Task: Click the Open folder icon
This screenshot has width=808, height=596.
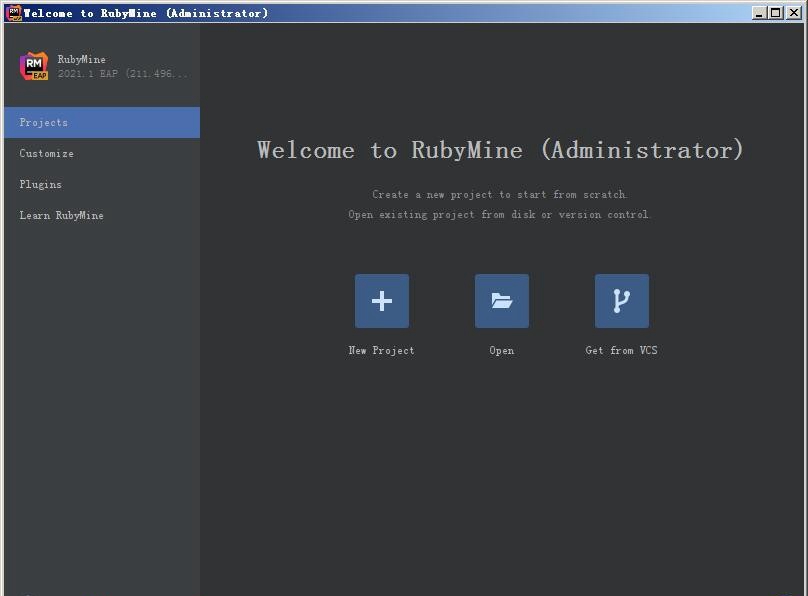Action: click(x=502, y=301)
